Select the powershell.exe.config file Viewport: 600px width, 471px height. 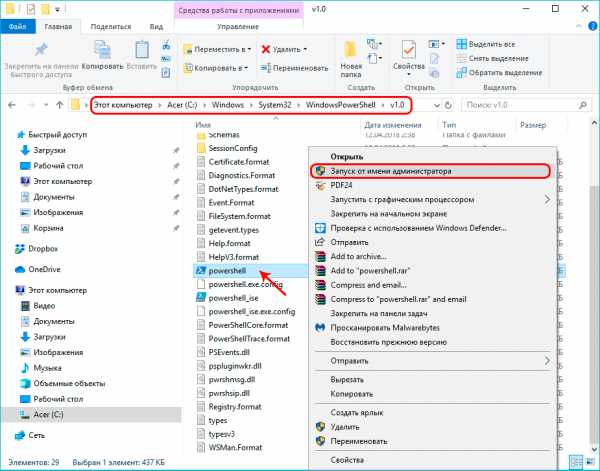click(240, 285)
